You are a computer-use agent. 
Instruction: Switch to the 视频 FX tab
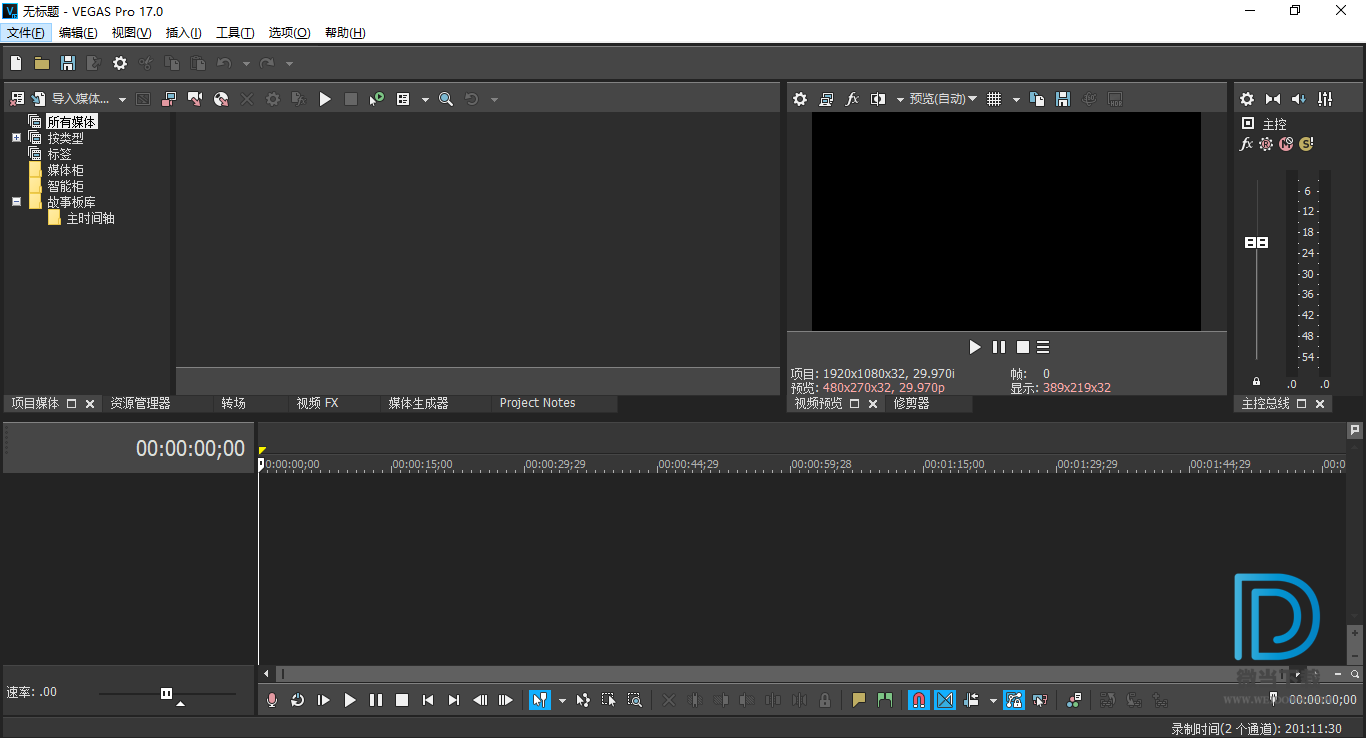(x=317, y=403)
